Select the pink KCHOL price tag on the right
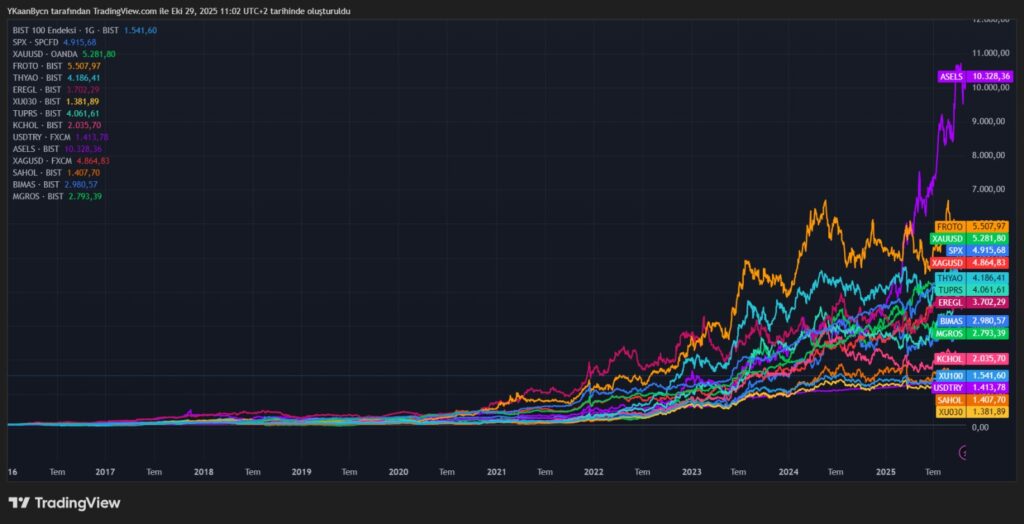Viewport: 1024px width, 524px height. [x=971, y=358]
